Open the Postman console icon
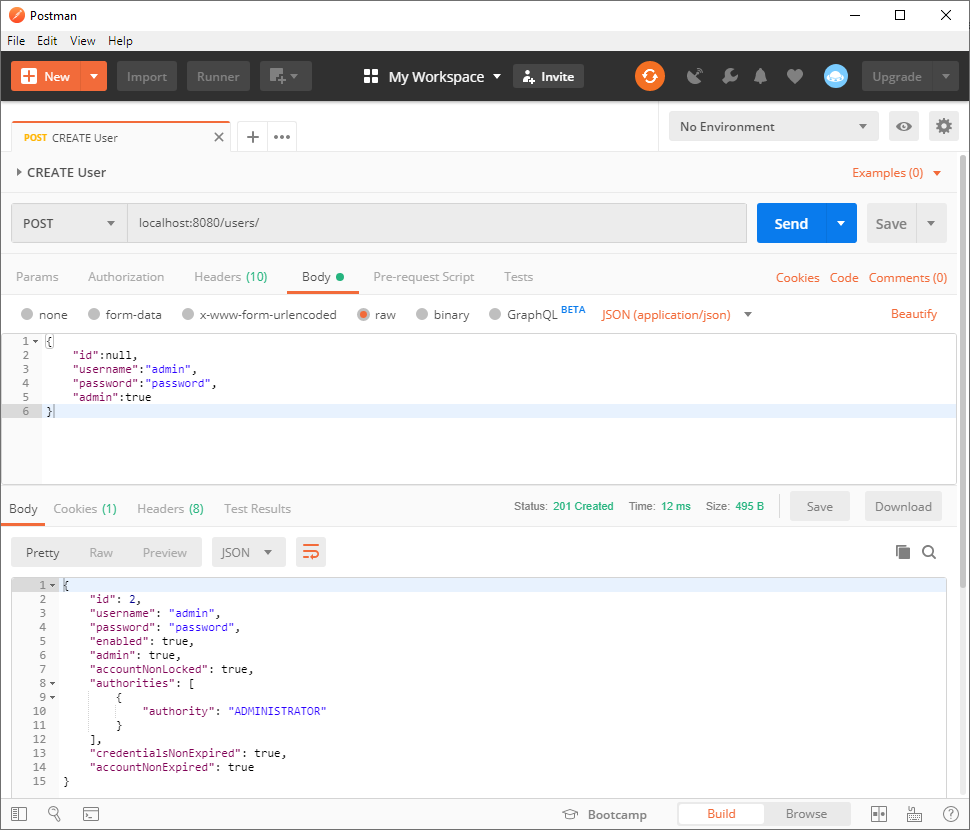The image size is (970, 830). [x=90, y=814]
